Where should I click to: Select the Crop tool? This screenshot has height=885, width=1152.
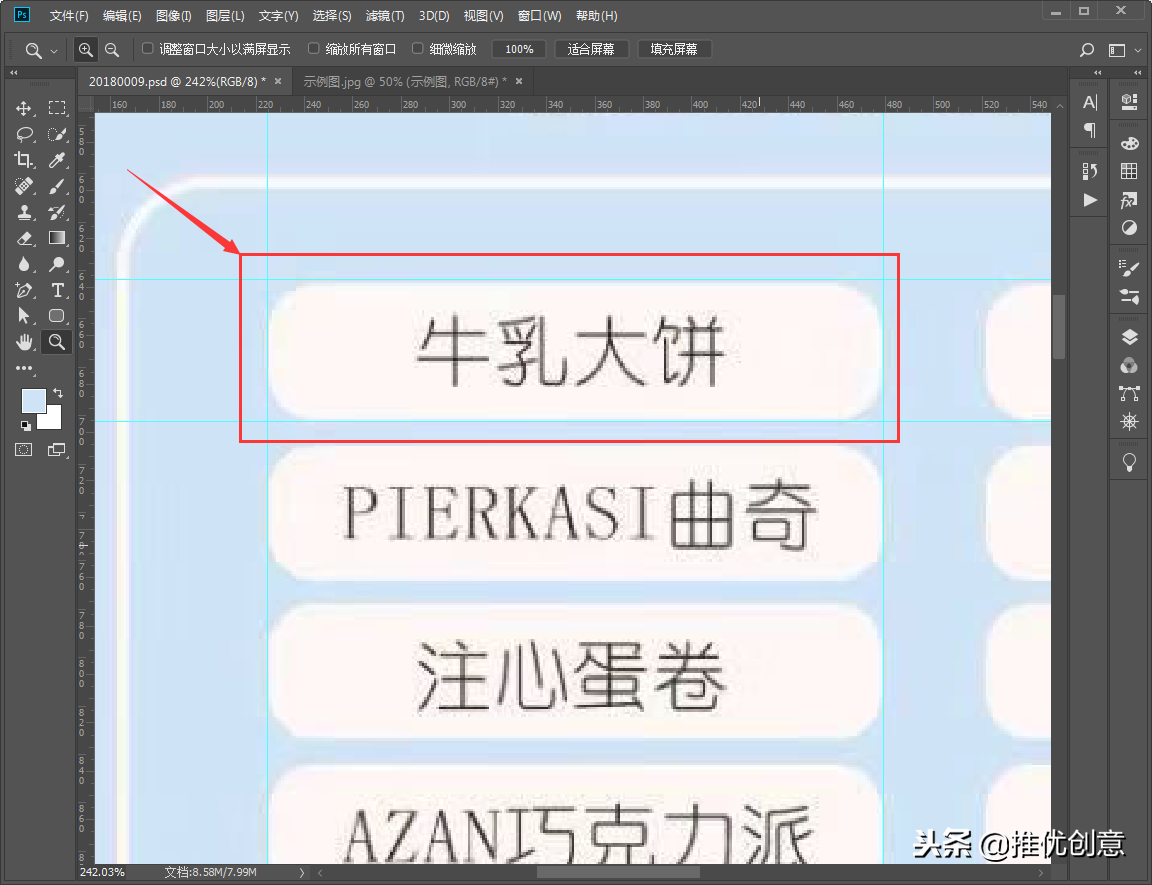24,160
